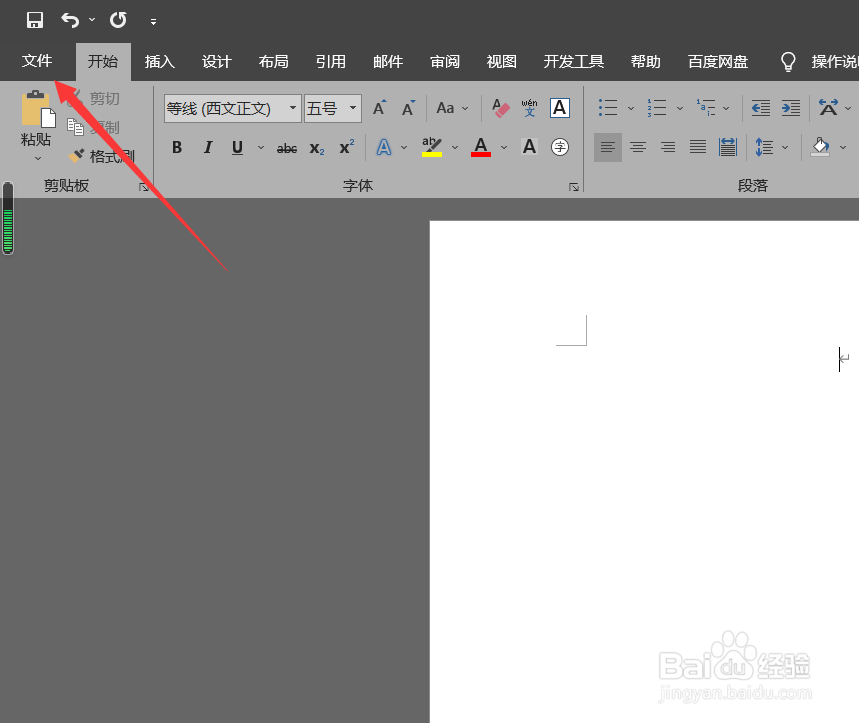The image size is (859, 723).
Task: Expand the underline style dropdown
Action: (x=261, y=147)
